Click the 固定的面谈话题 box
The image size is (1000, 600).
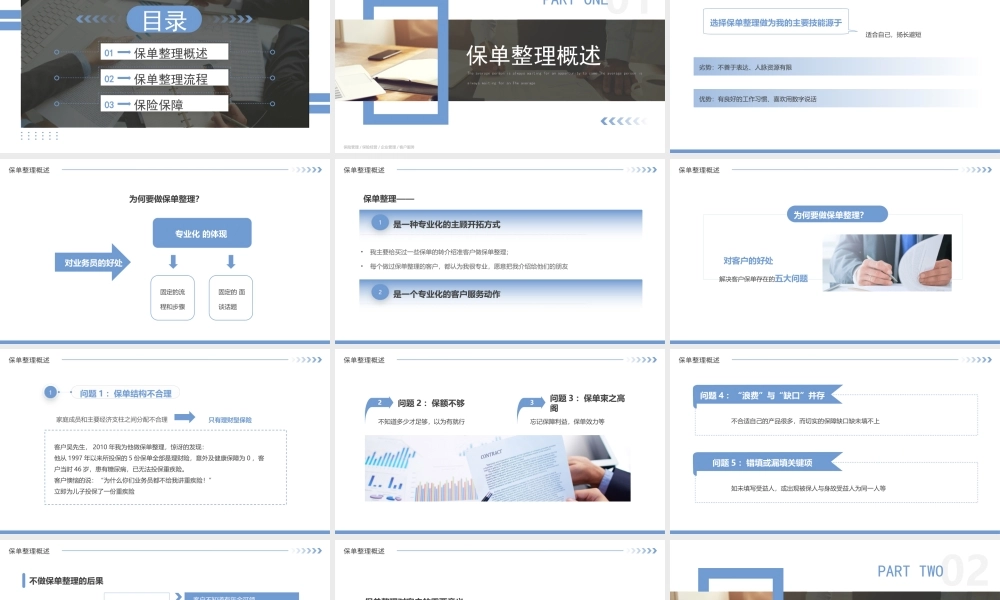231,298
